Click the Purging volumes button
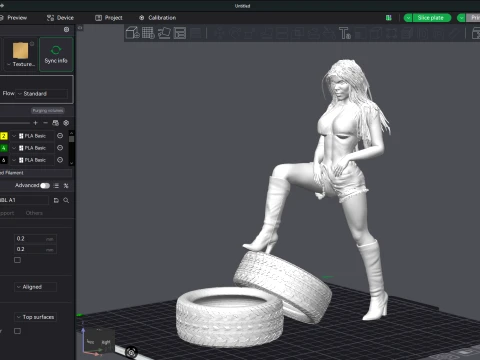The height and width of the screenshot is (360, 480). point(48,111)
